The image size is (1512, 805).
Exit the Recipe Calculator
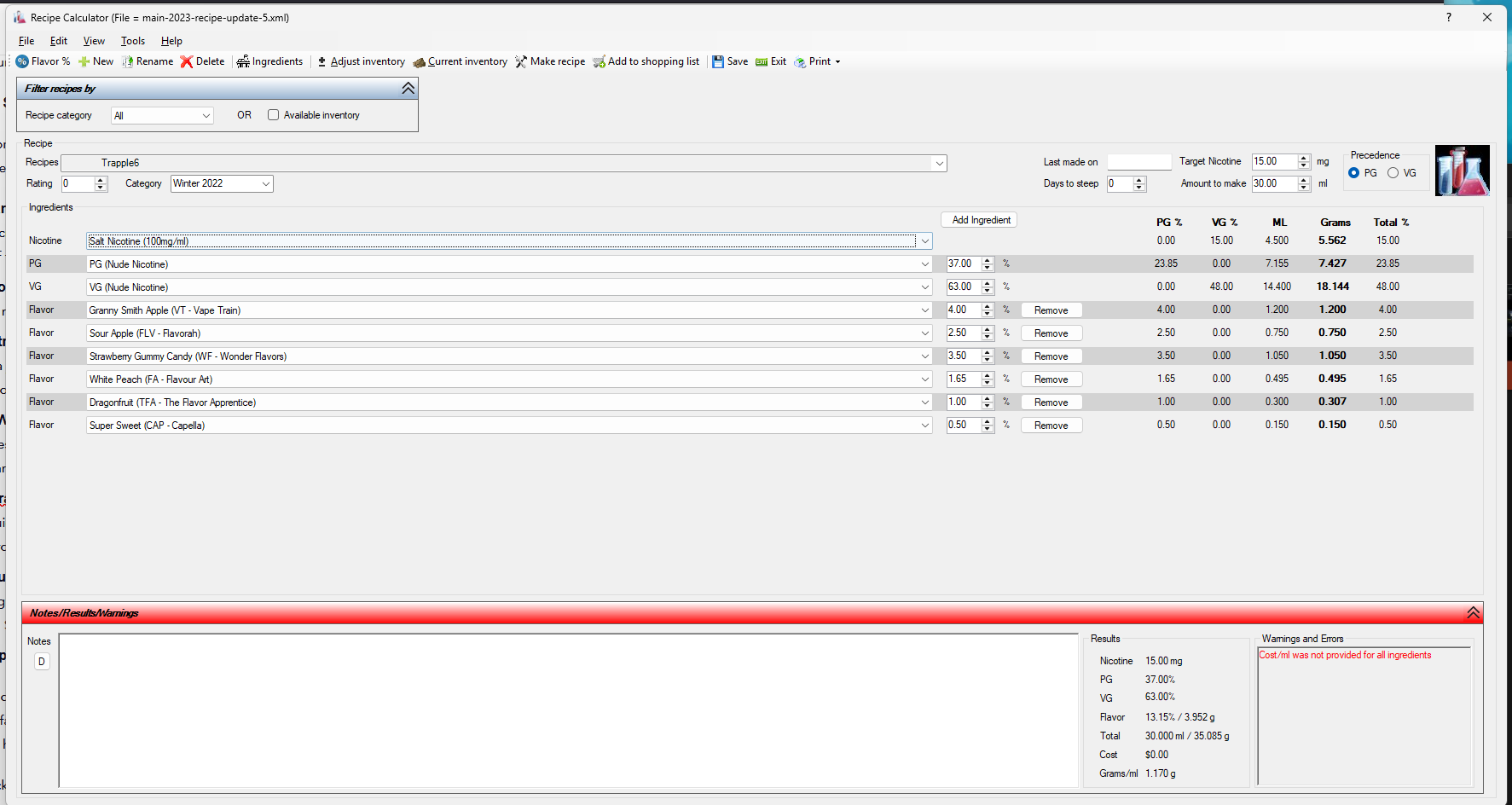(771, 61)
